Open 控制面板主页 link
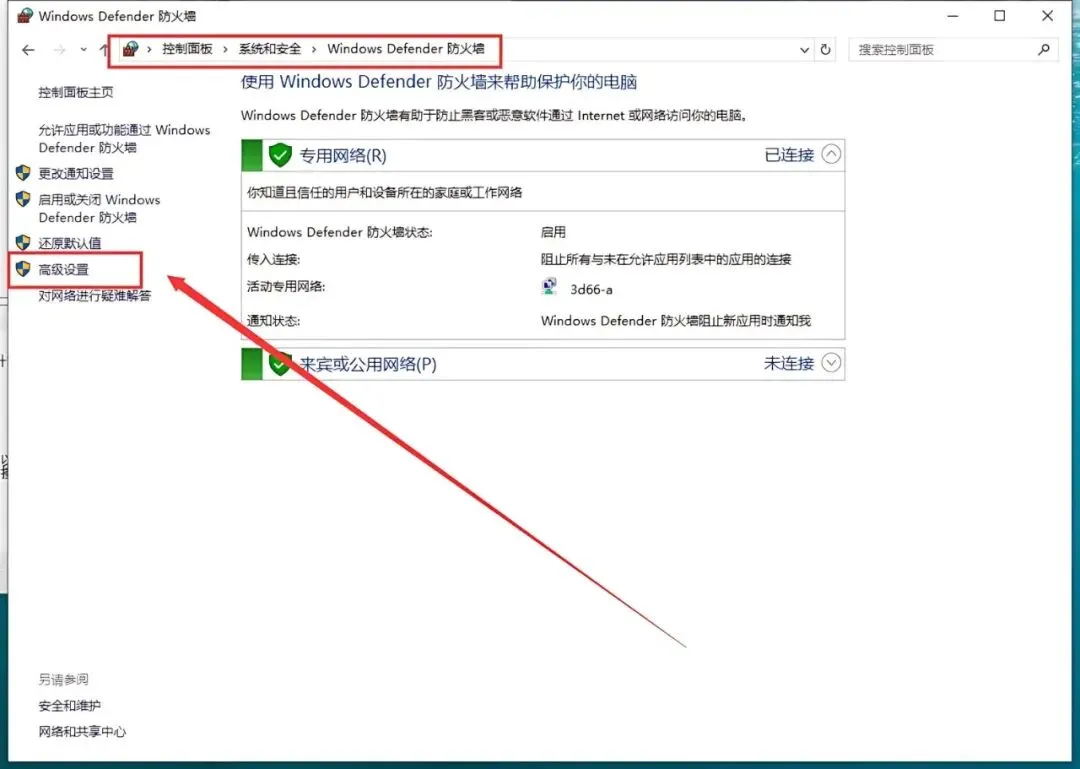Screen dimensions: 1080x769 pyautogui.click(x=76, y=92)
